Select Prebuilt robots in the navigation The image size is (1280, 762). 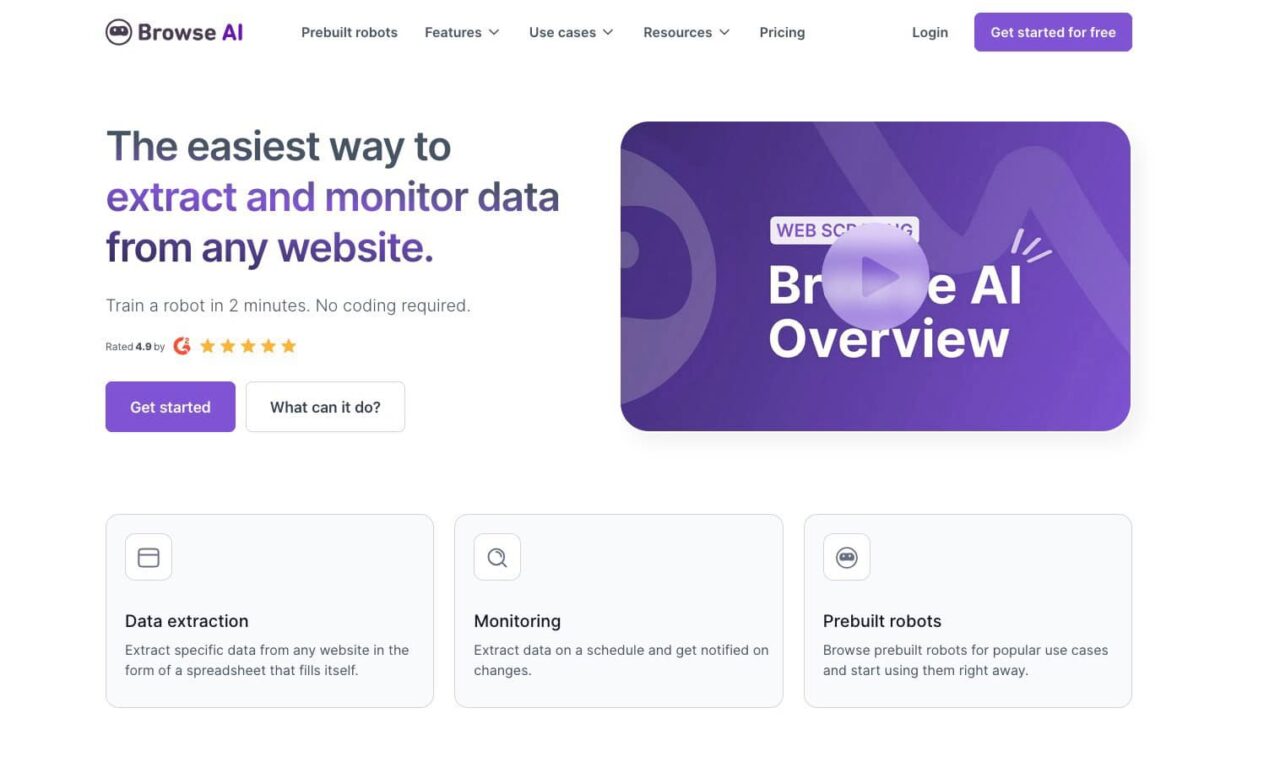coord(349,32)
